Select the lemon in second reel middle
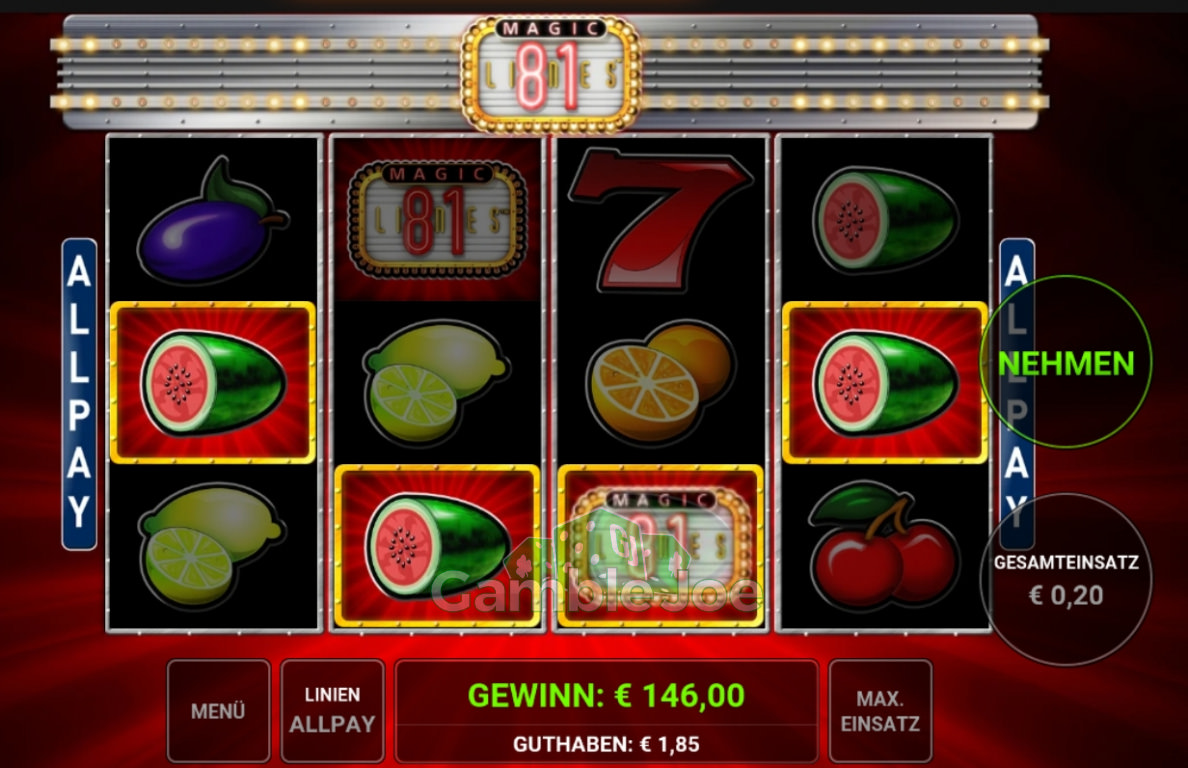Image resolution: width=1188 pixels, height=768 pixels. pos(436,381)
